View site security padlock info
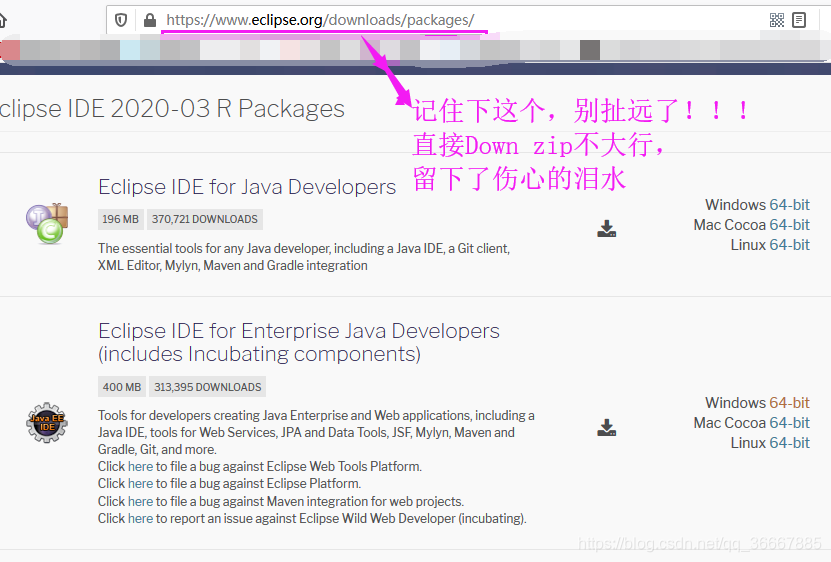The image size is (831, 562). tap(150, 20)
